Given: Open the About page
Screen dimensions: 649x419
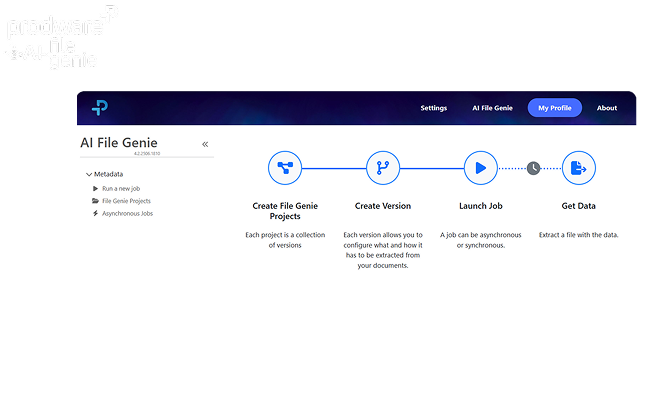Looking at the screenshot, I should pyautogui.click(x=607, y=108).
